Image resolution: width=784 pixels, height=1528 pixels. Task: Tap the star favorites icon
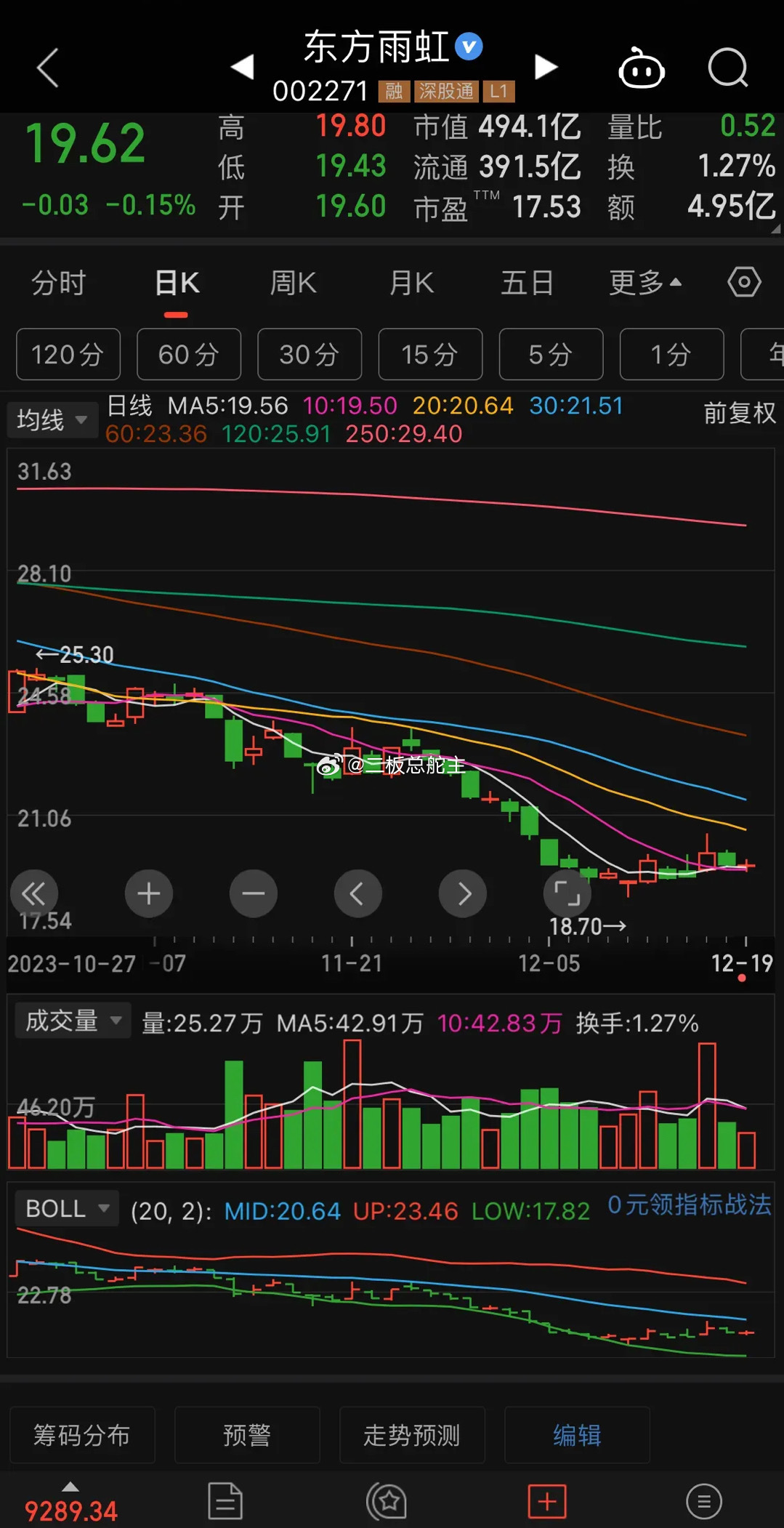tap(387, 1501)
